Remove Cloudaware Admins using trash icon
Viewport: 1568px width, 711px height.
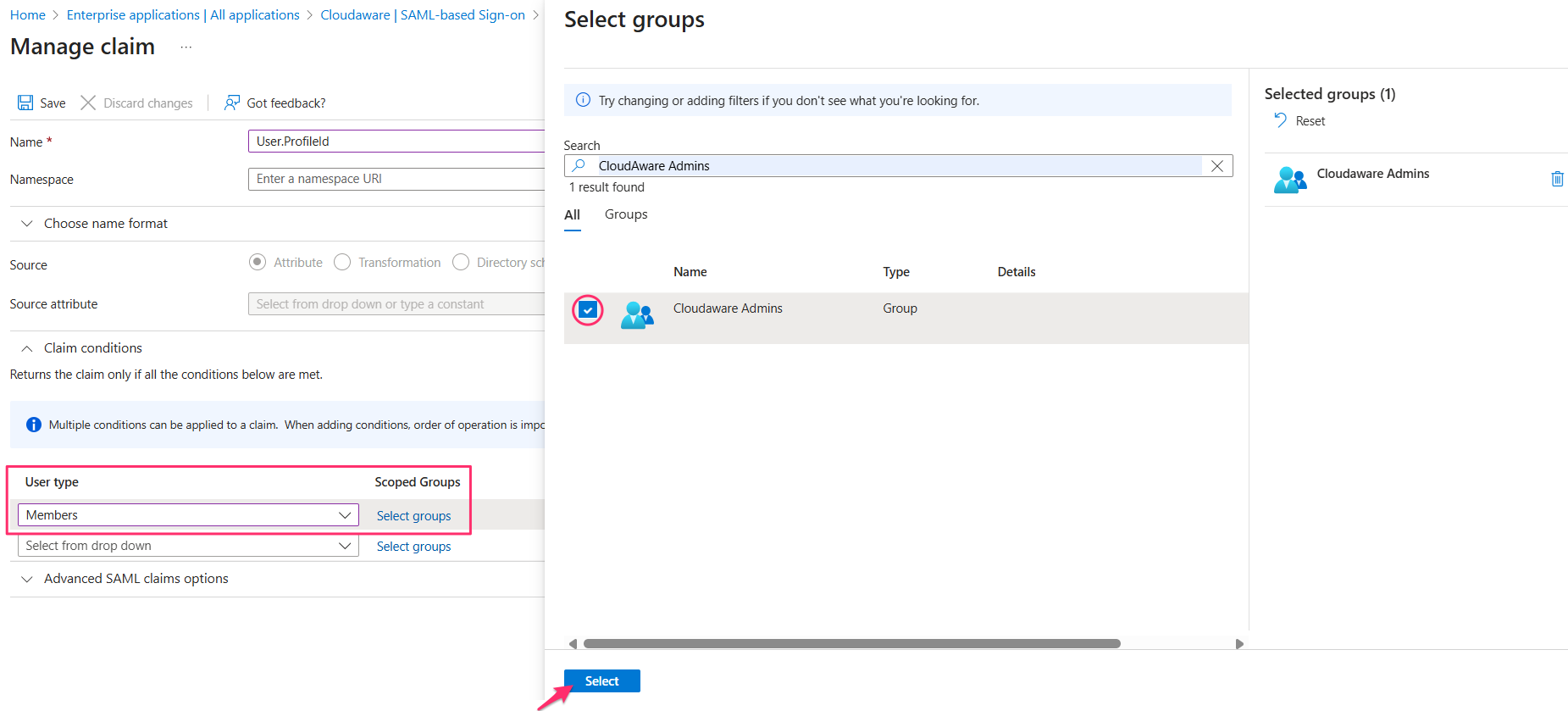(1557, 179)
